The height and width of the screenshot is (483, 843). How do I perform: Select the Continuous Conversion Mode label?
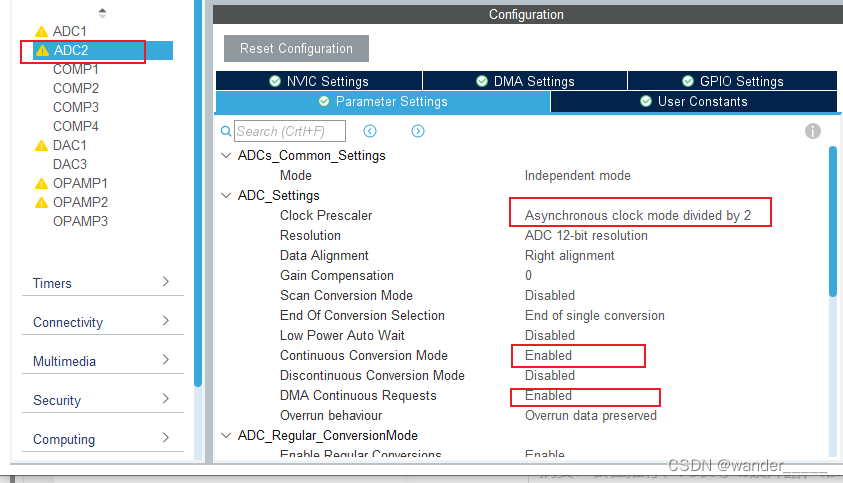point(364,356)
